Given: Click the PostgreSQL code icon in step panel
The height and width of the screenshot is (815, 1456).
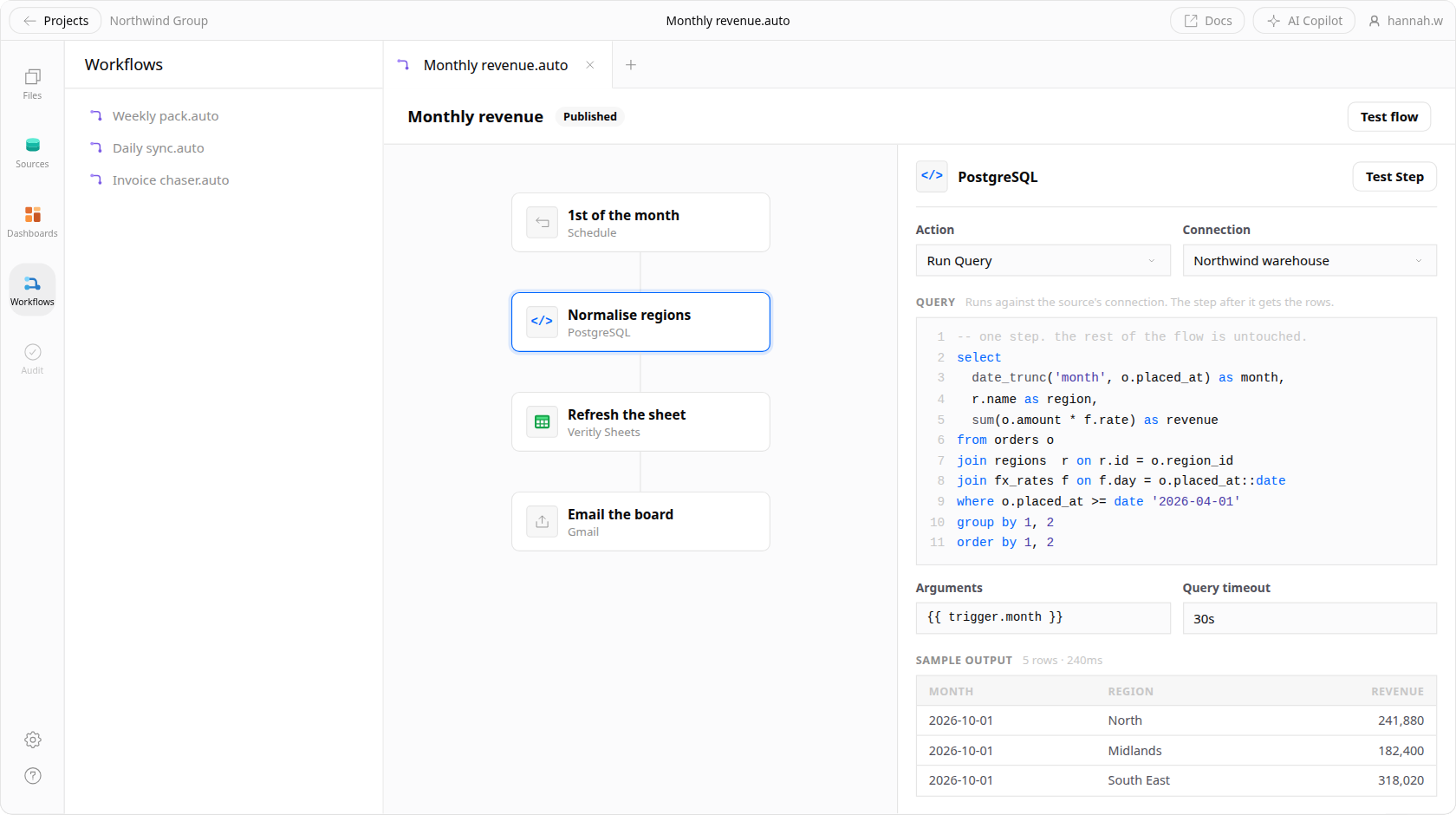Looking at the screenshot, I should (932, 176).
